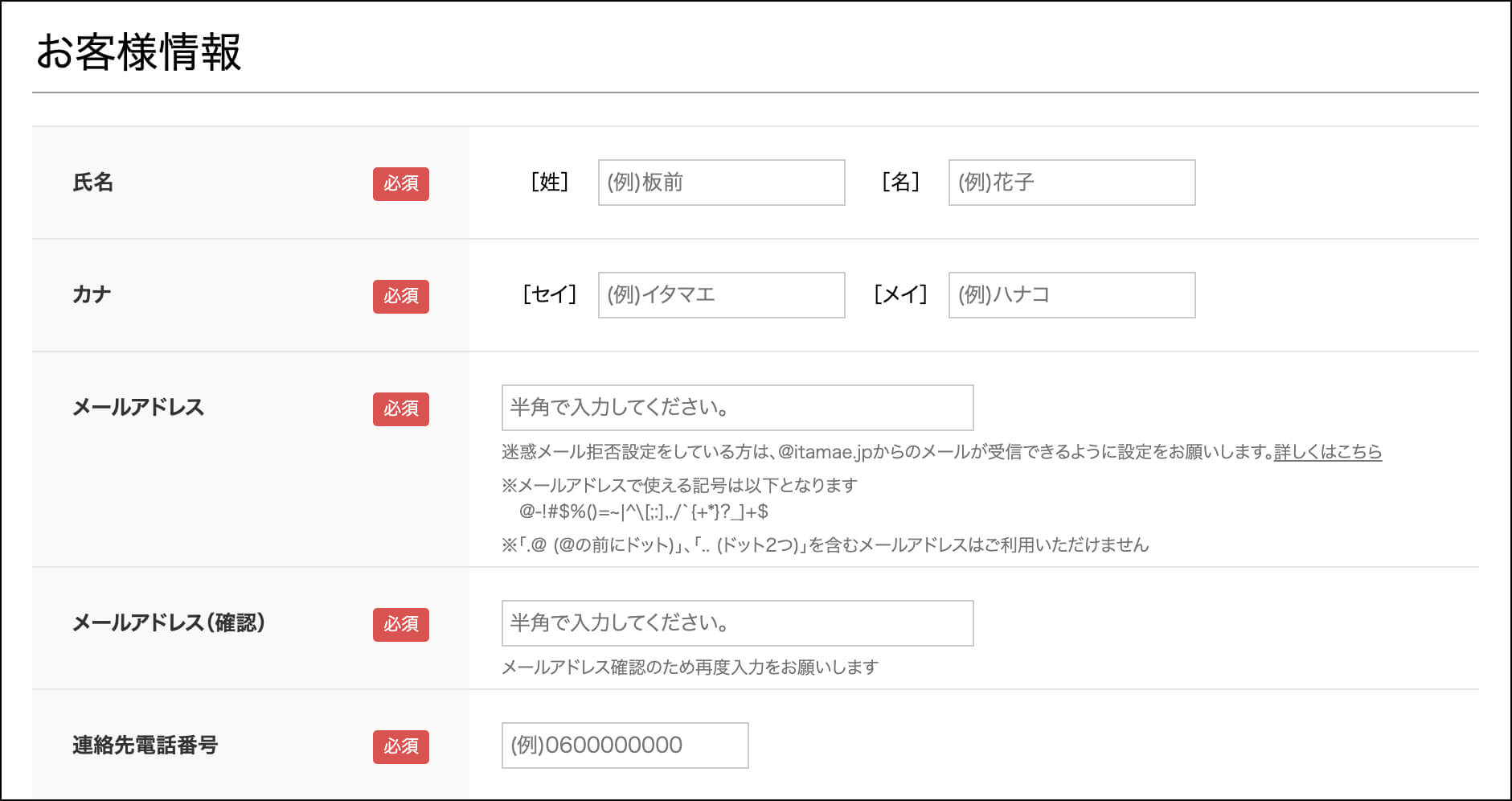Open the 詳しくはこちら link
The image size is (1512, 801).
1328,452
